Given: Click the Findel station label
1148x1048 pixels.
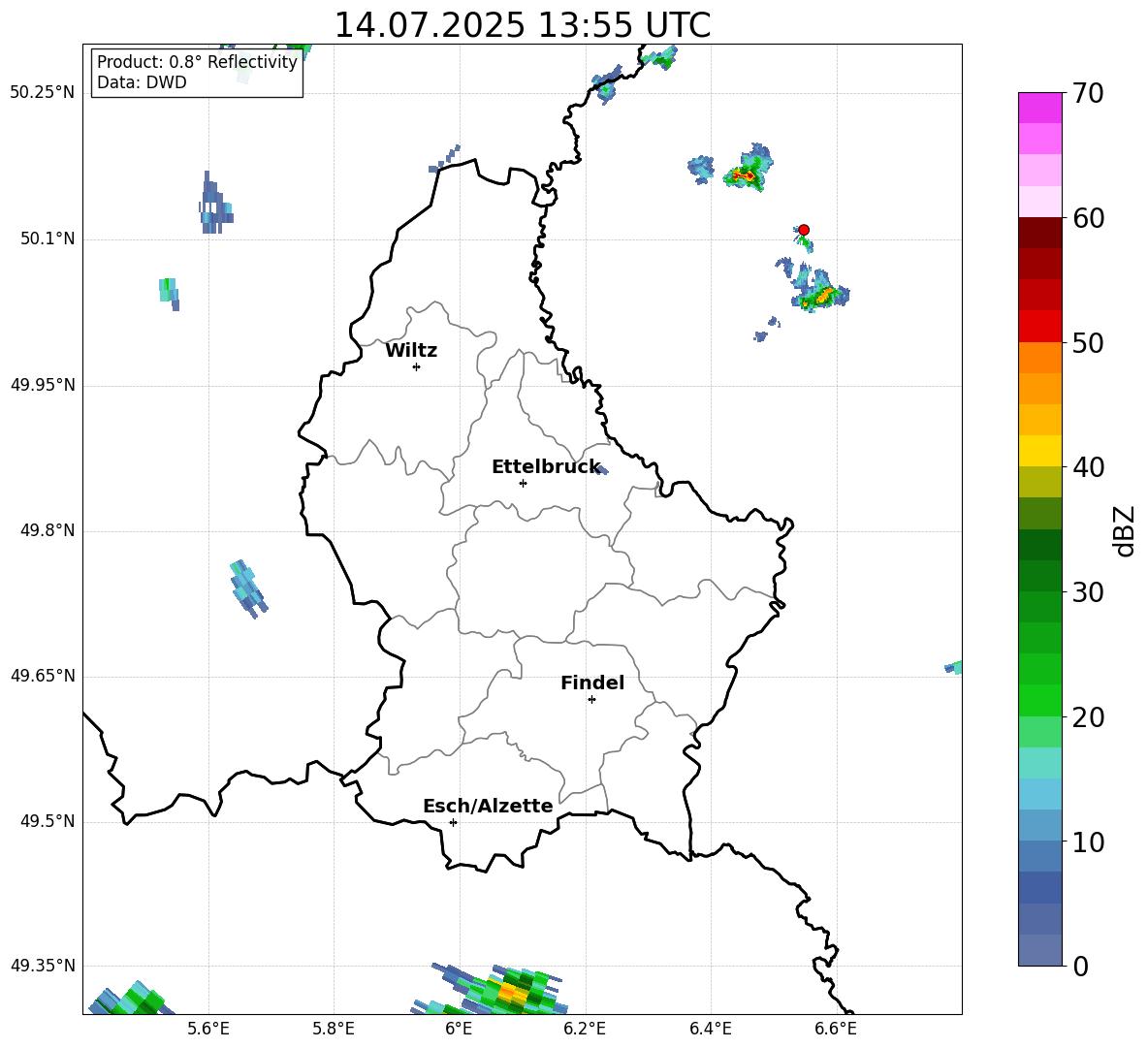Looking at the screenshot, I should (592, 683).
